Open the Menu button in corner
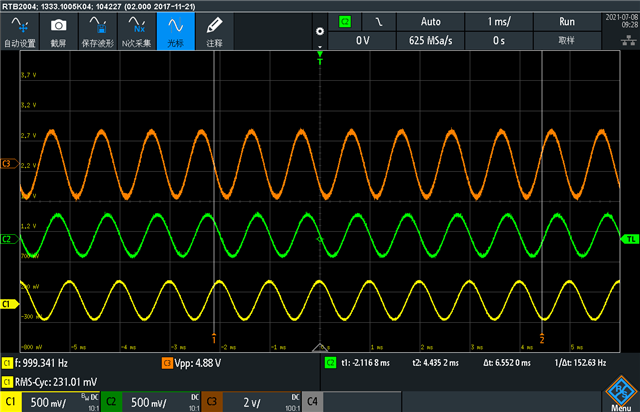This screenshot has width=640, height=412. click(x=620, y=396)
